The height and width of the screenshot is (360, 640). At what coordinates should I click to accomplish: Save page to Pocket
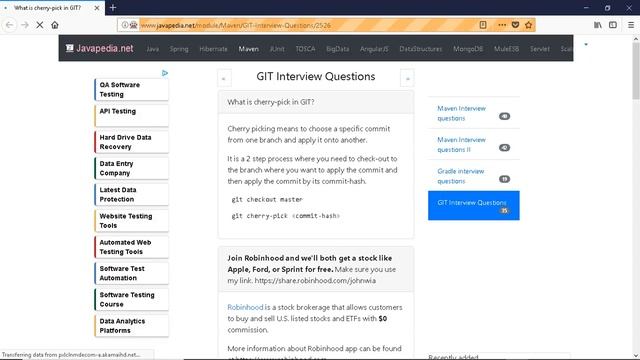click(515, 25)
